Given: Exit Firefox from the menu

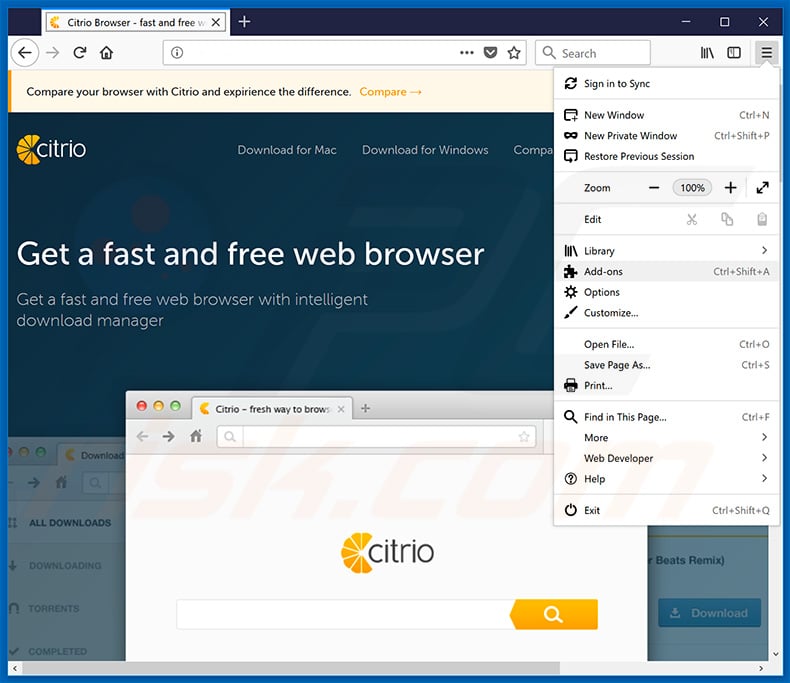Looking at the screenshot, I should [x=666, y=510].
